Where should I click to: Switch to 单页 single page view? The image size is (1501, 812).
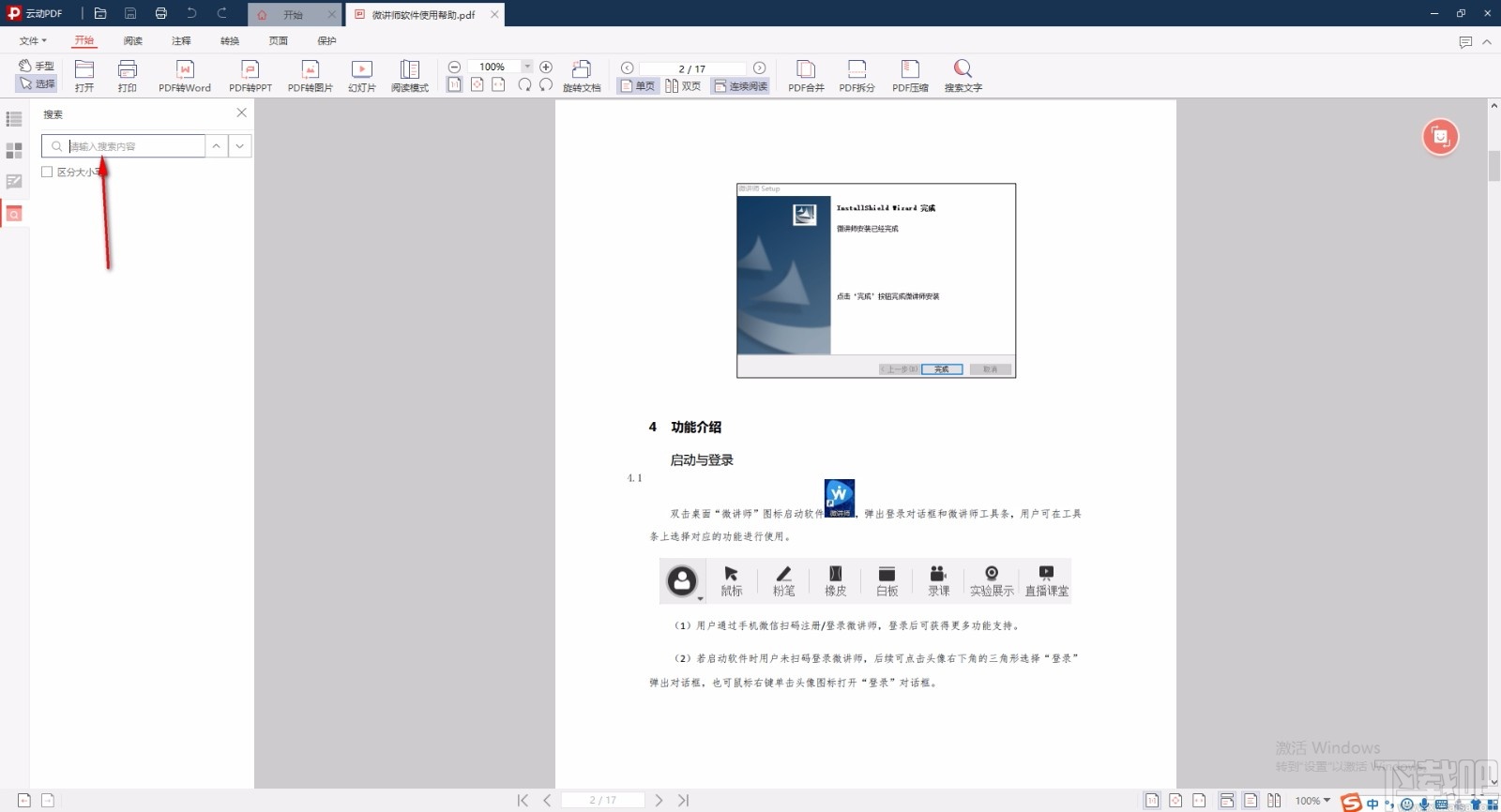[x=638, y=85]
